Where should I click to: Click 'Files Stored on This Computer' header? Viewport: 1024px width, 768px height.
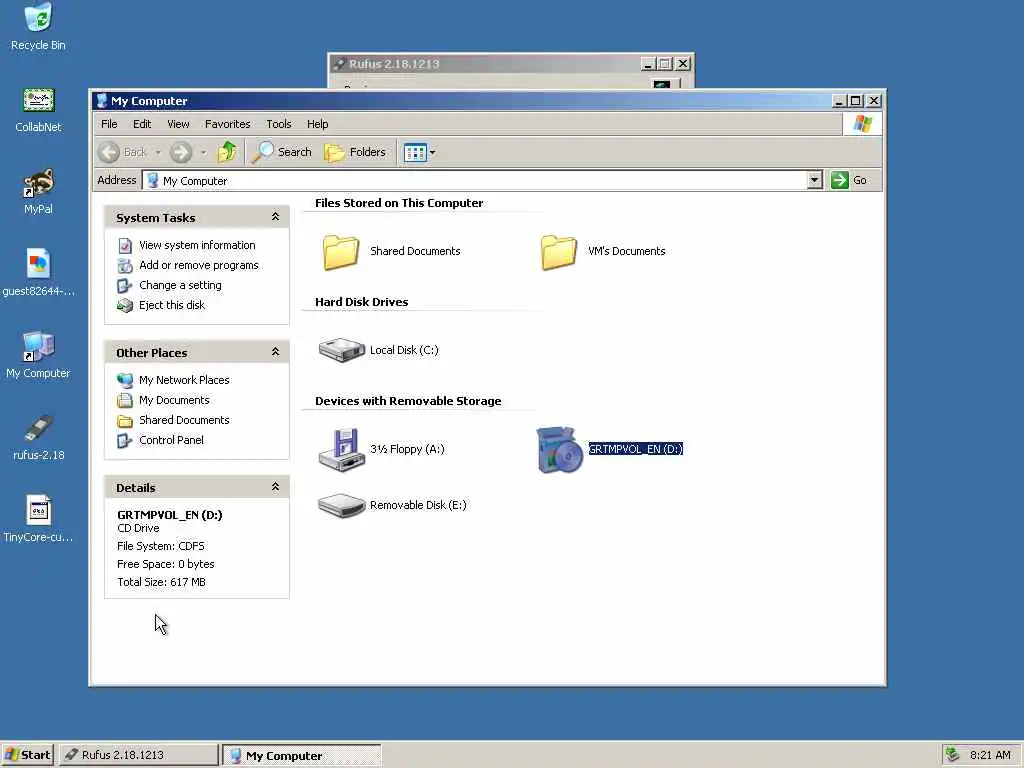pyautogui.click(x=399, y=203)
